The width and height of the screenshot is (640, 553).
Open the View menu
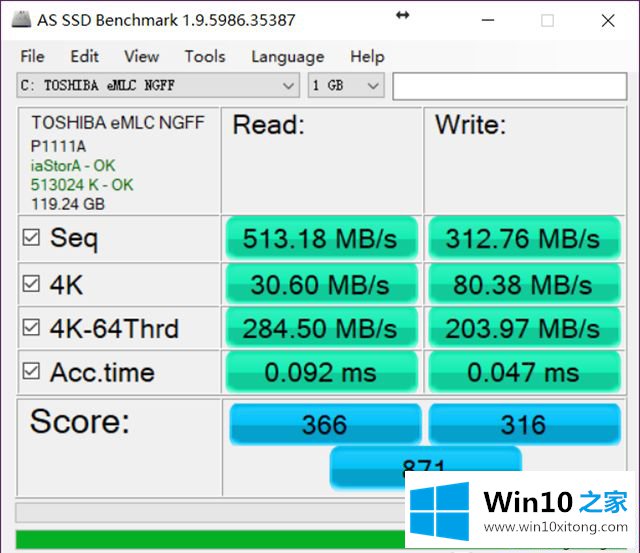(x=141, y=56)
